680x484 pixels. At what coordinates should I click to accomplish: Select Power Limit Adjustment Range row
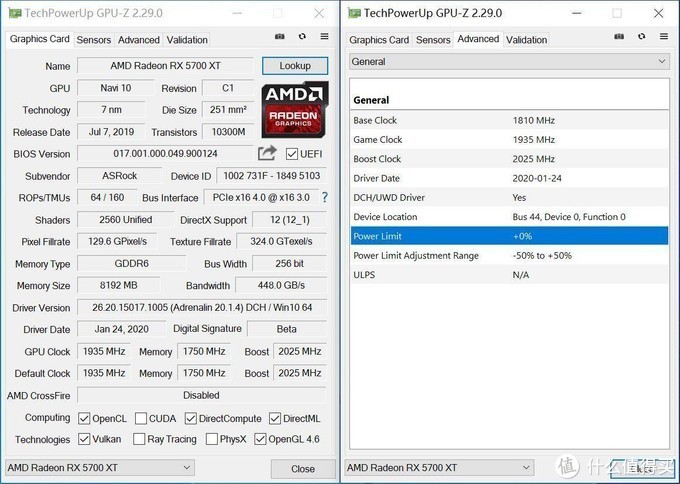(509, 255)
